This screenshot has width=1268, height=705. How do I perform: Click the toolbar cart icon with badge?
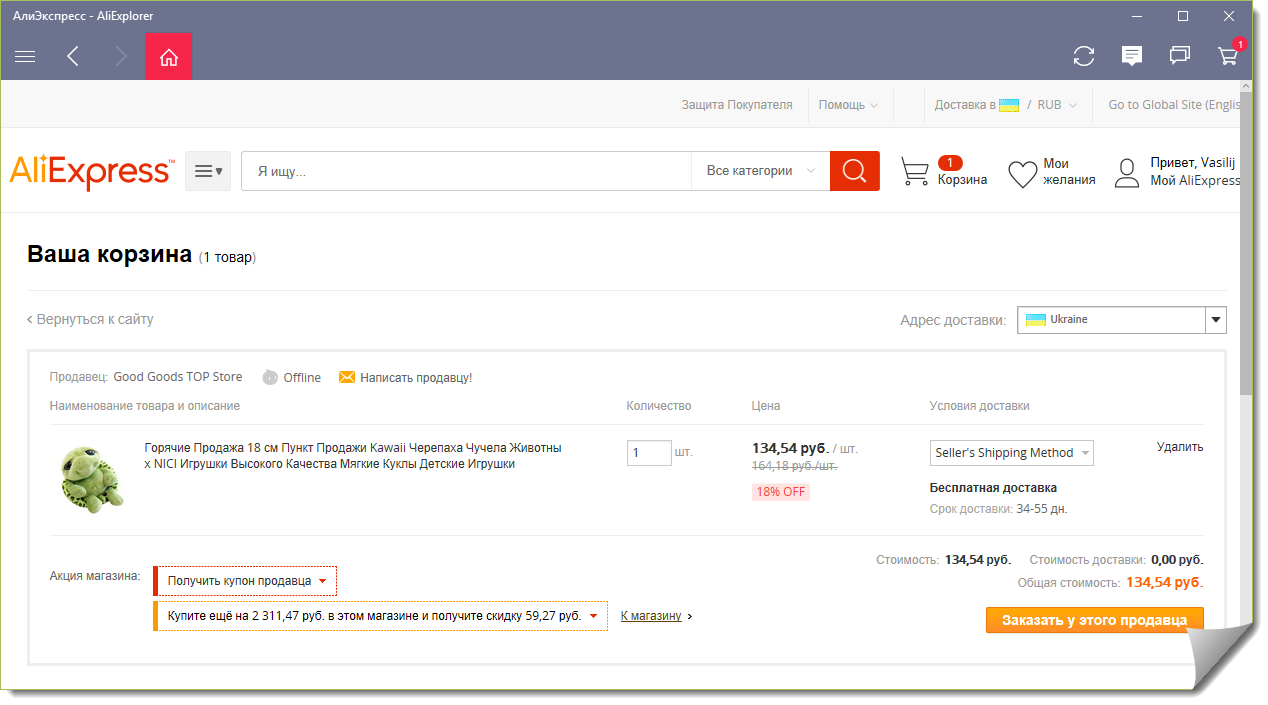point(1228,57)
